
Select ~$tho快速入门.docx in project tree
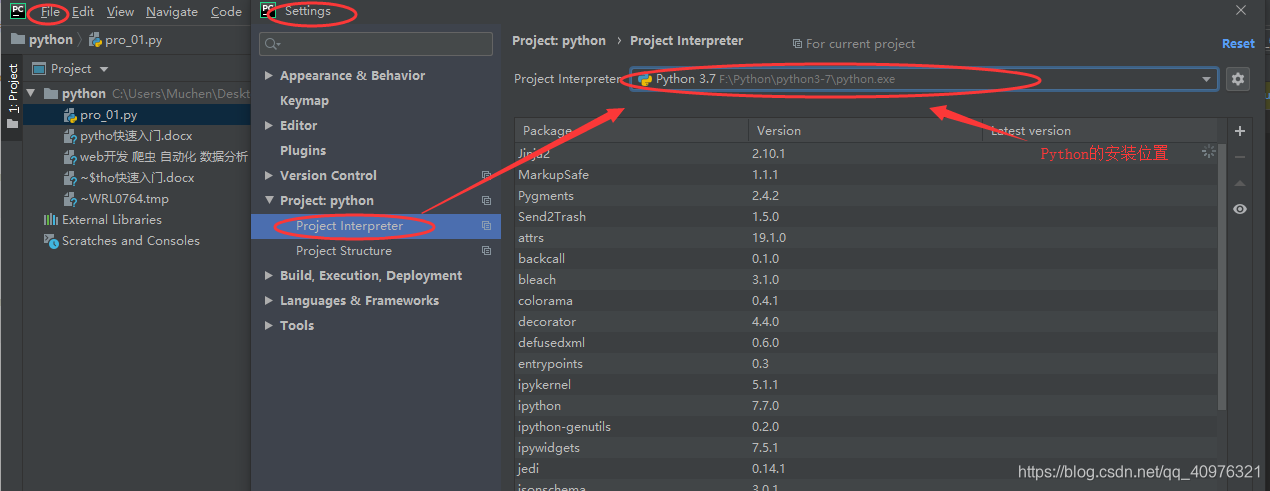coord(136,178)
